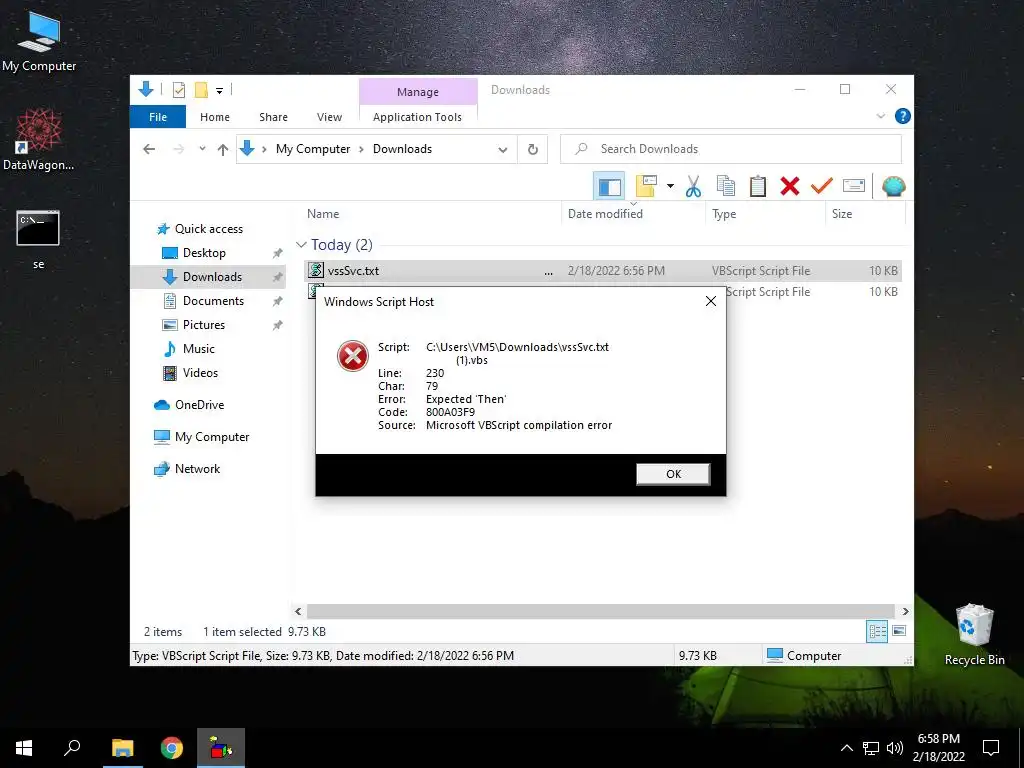Open Videos in the navigation pane
Image resolution: width=1024 pixels, height=768 pixels.
200,373
